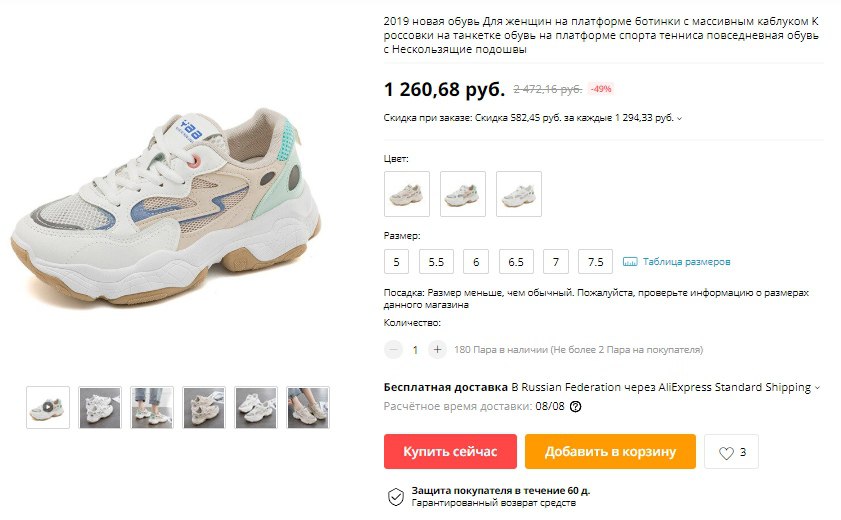841x520 pixels.
Task: Click the size chart ruler icon
Action: (630, 262)
